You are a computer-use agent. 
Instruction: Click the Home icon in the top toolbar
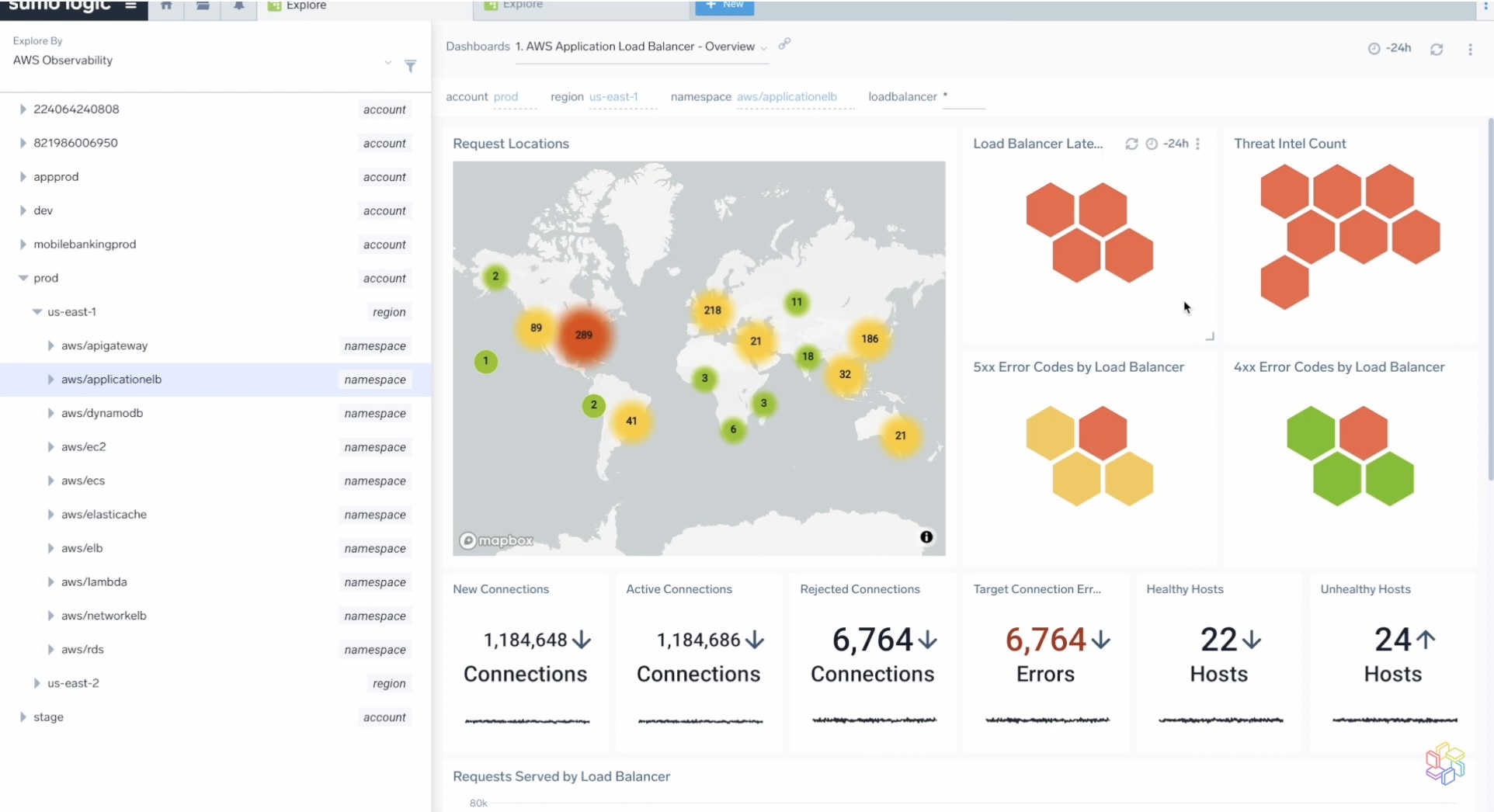click(x=165, y=5)
